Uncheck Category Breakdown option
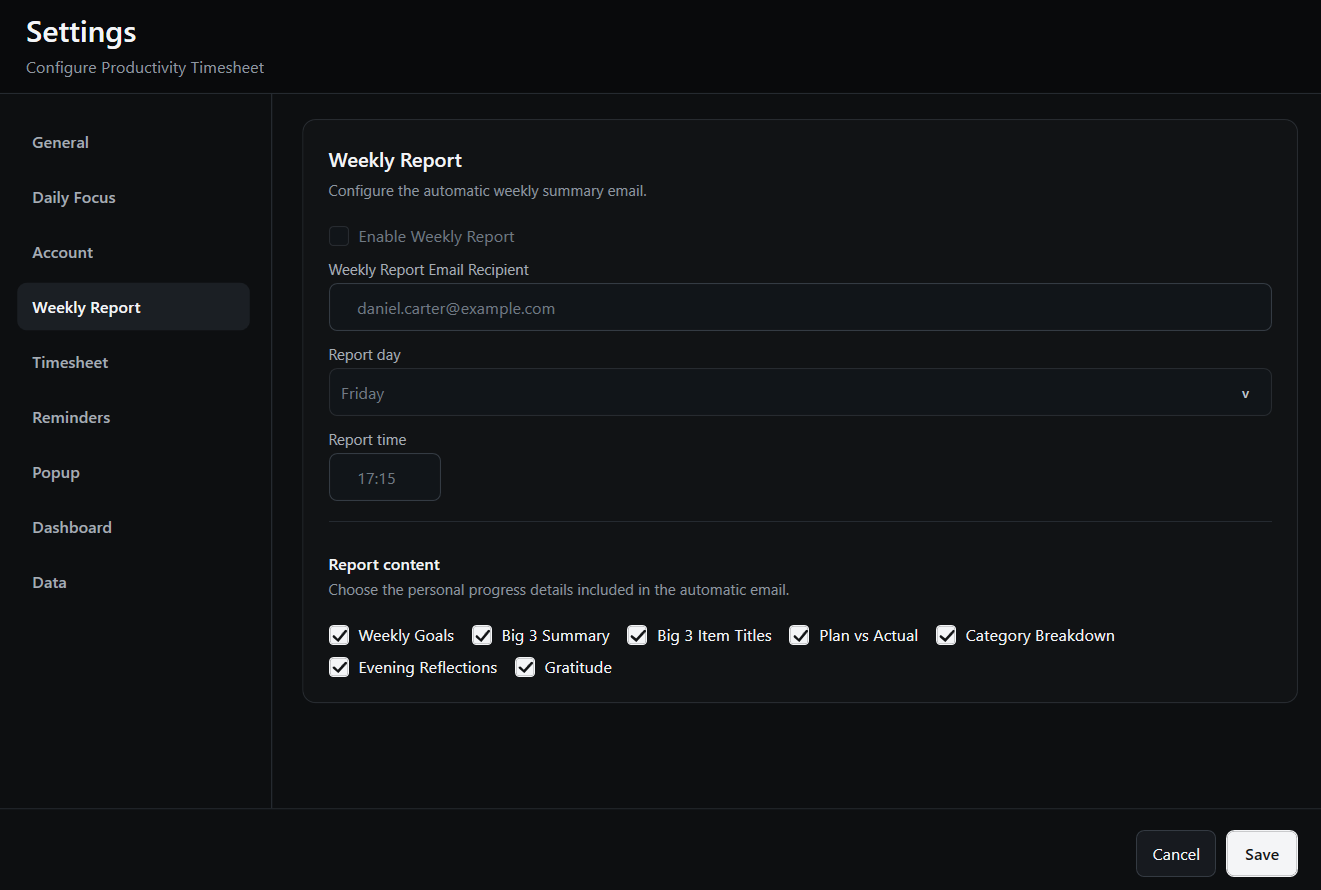Screen dimensions: 1321x890 (x=946, y=635)
